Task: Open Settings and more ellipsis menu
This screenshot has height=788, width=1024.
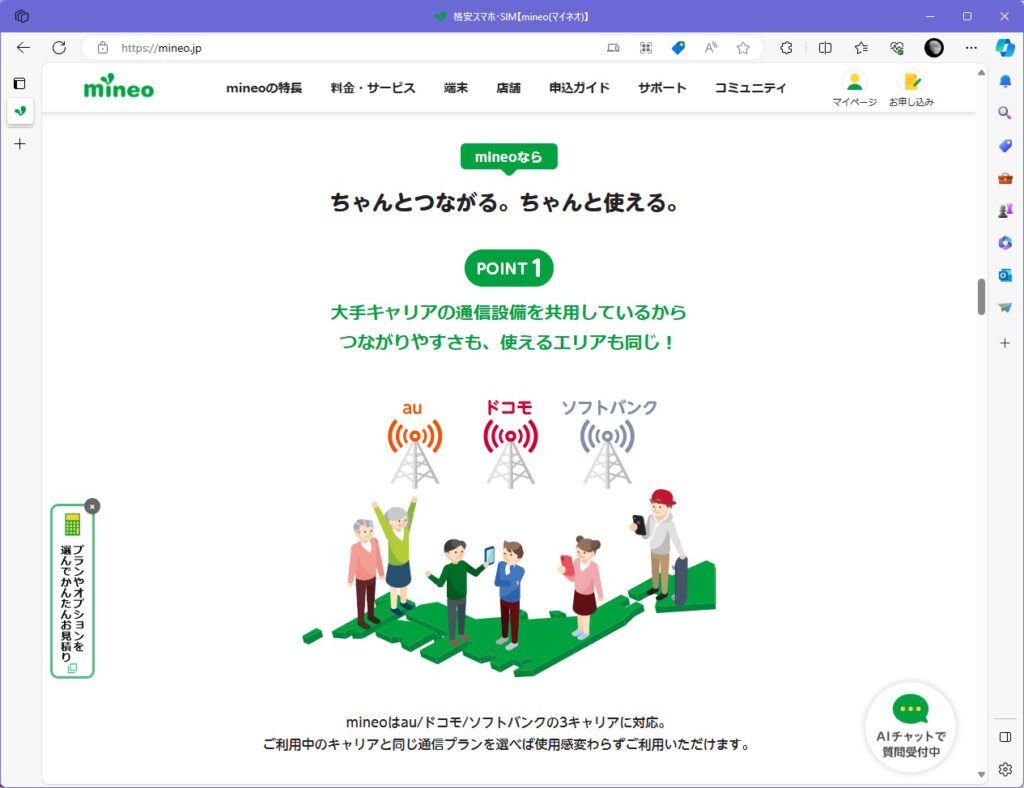Action: 971,48
